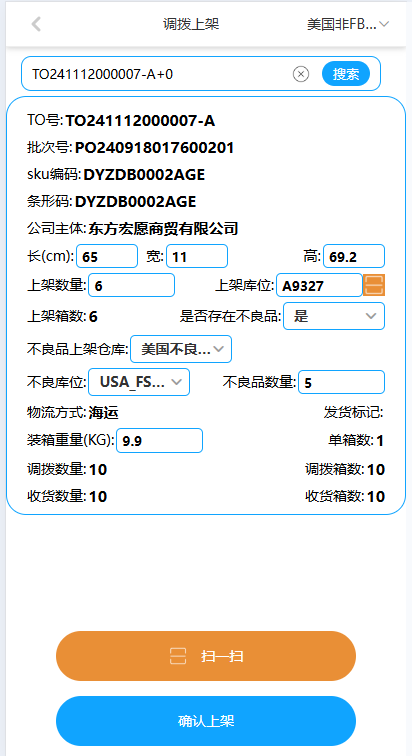This screenshot has height=756, width=412.
Task: Scan location code via orange scan icon beside A9327
Action: coord(374,285)
